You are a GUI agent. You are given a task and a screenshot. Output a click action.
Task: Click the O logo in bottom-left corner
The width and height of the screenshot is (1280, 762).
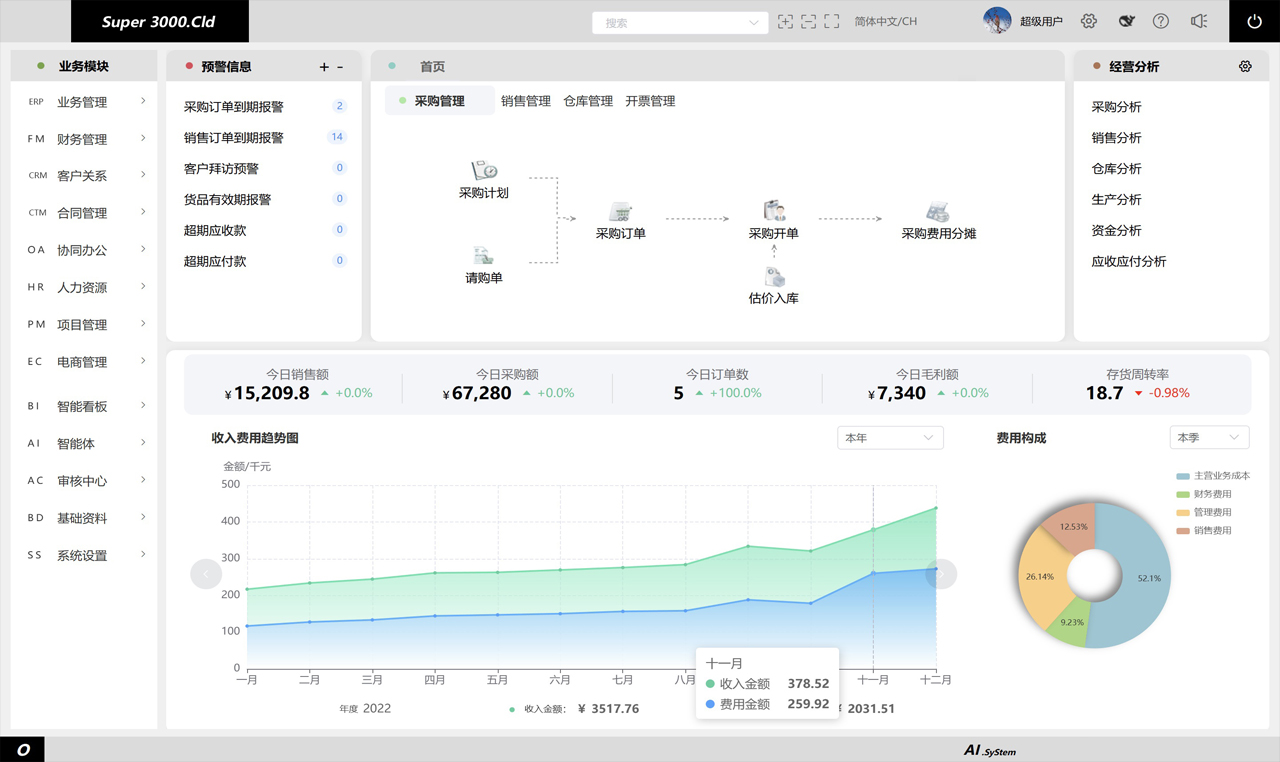pyautogui.click(x=23, y=750)
